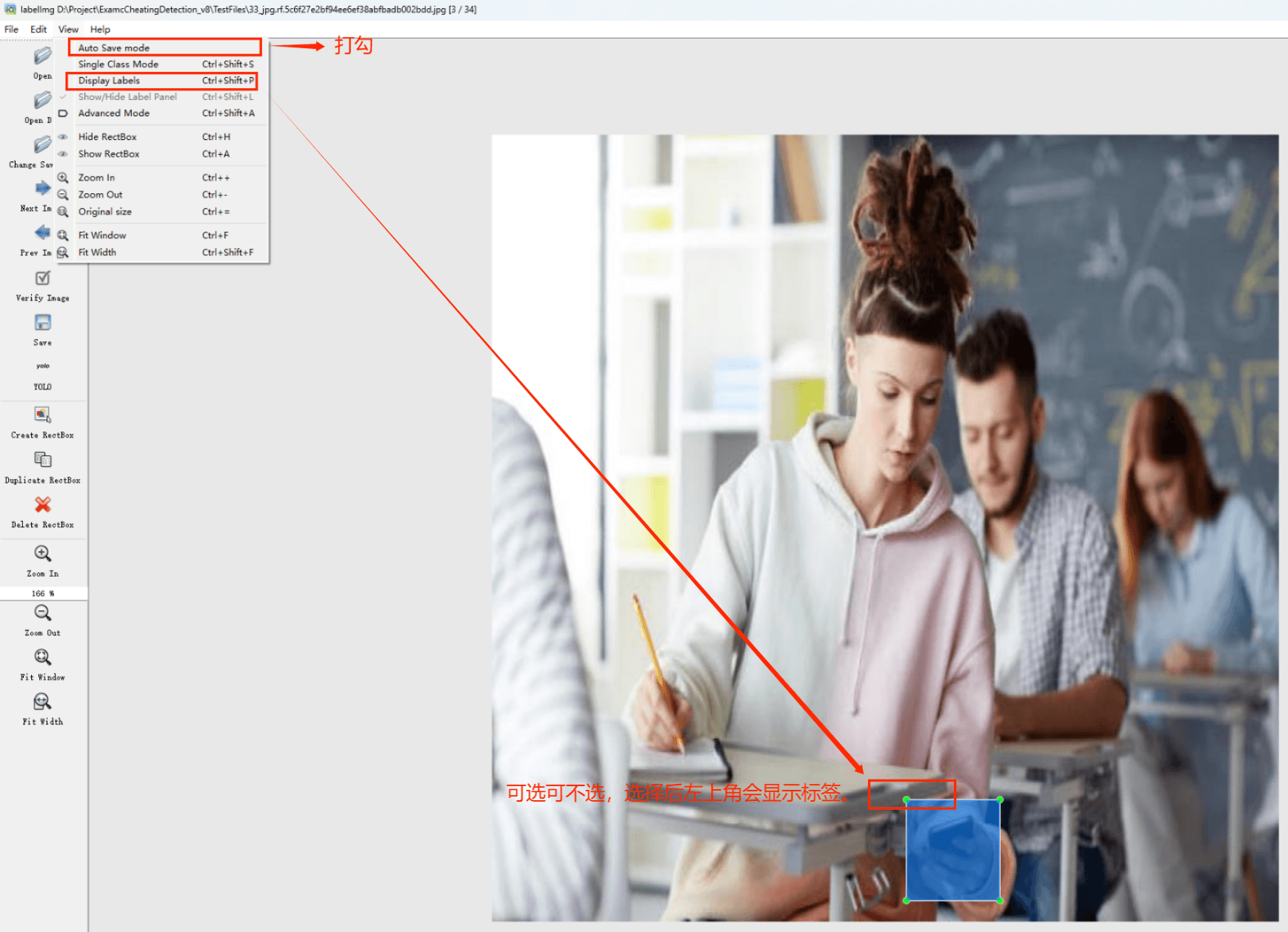Click the Open file toolbar icon

pyautogui.click(x=42, y=56)
